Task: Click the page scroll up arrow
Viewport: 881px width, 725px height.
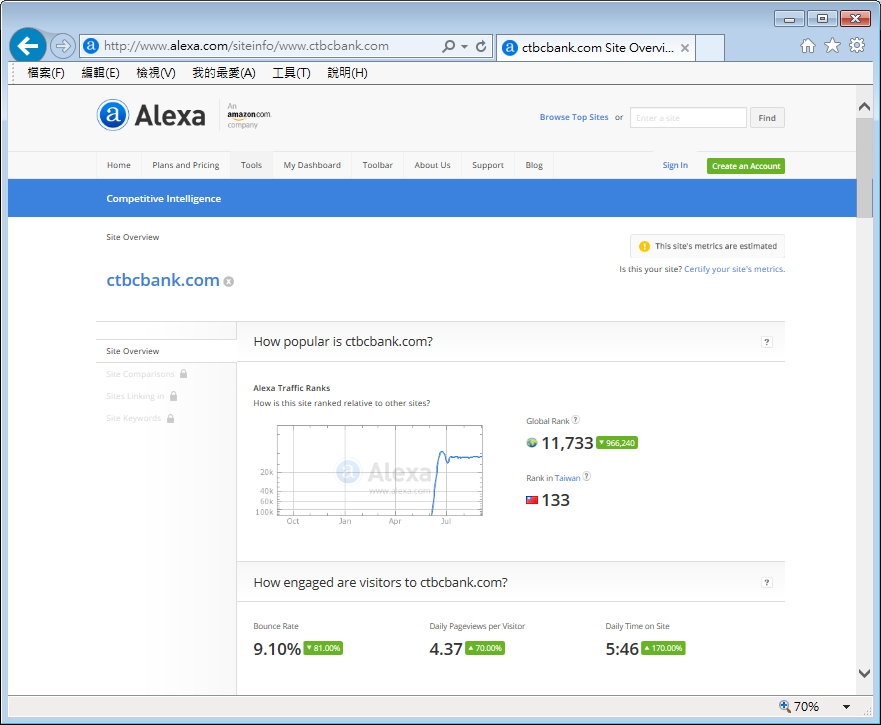Action: pyautogui.click(x=864, y=107)
